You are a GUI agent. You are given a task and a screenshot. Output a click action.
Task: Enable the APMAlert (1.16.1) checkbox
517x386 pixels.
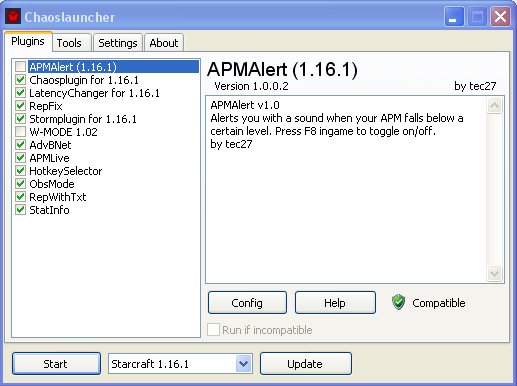pos(20,67)
